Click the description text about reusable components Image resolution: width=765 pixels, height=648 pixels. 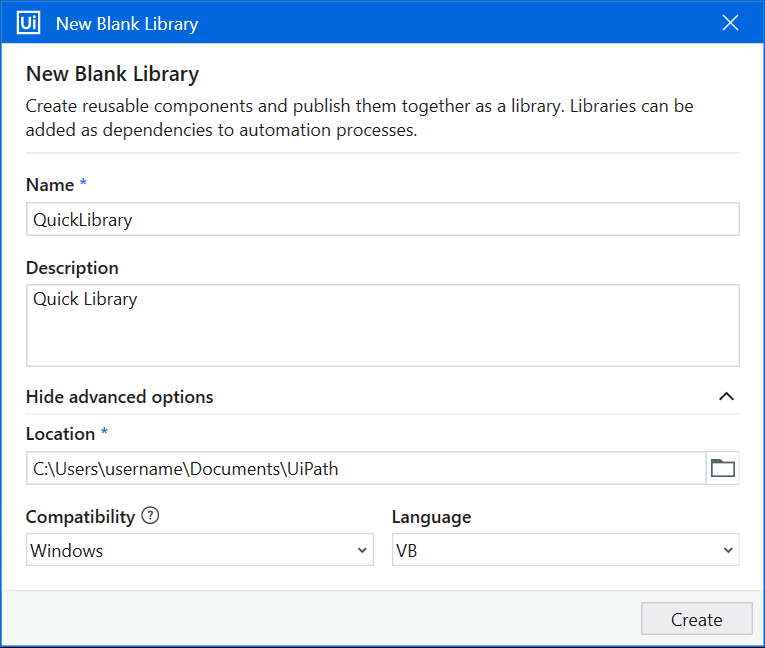(360, 118)
